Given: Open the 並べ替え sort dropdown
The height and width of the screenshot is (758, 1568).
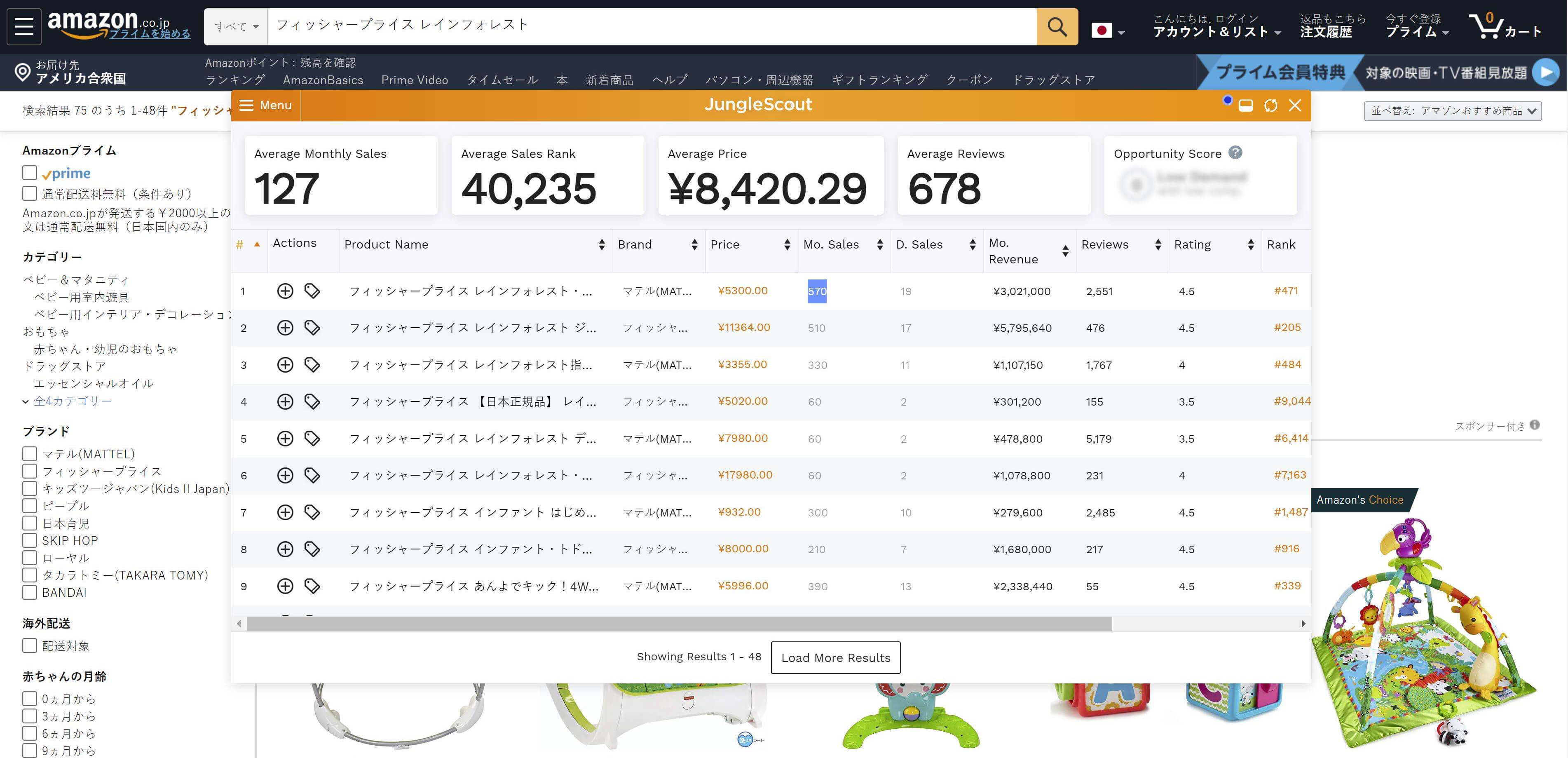Looking at the screenshot, I should (x=1452, y=111).
